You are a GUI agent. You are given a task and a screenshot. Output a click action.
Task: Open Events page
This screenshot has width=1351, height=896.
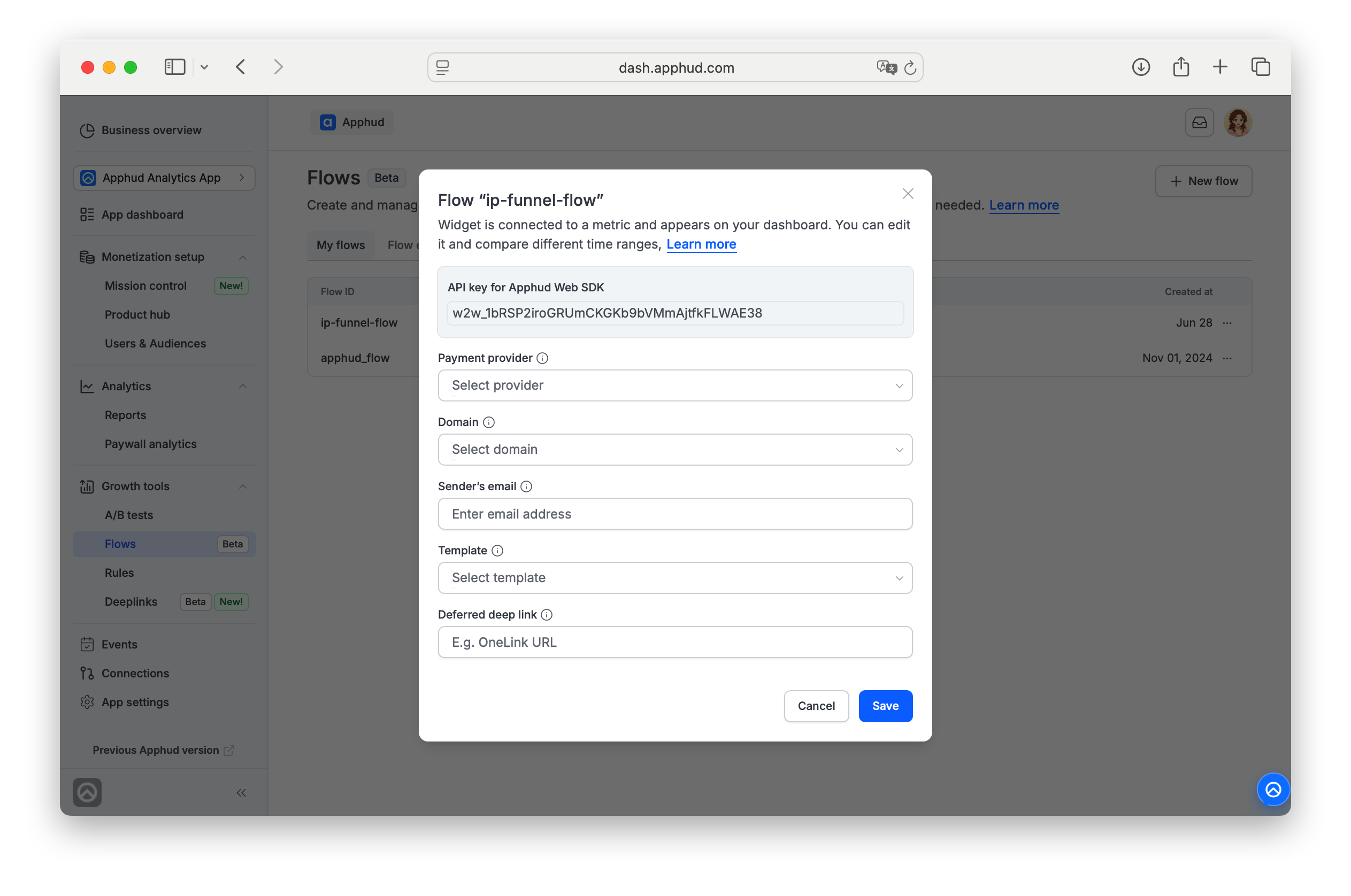[119, 645]
